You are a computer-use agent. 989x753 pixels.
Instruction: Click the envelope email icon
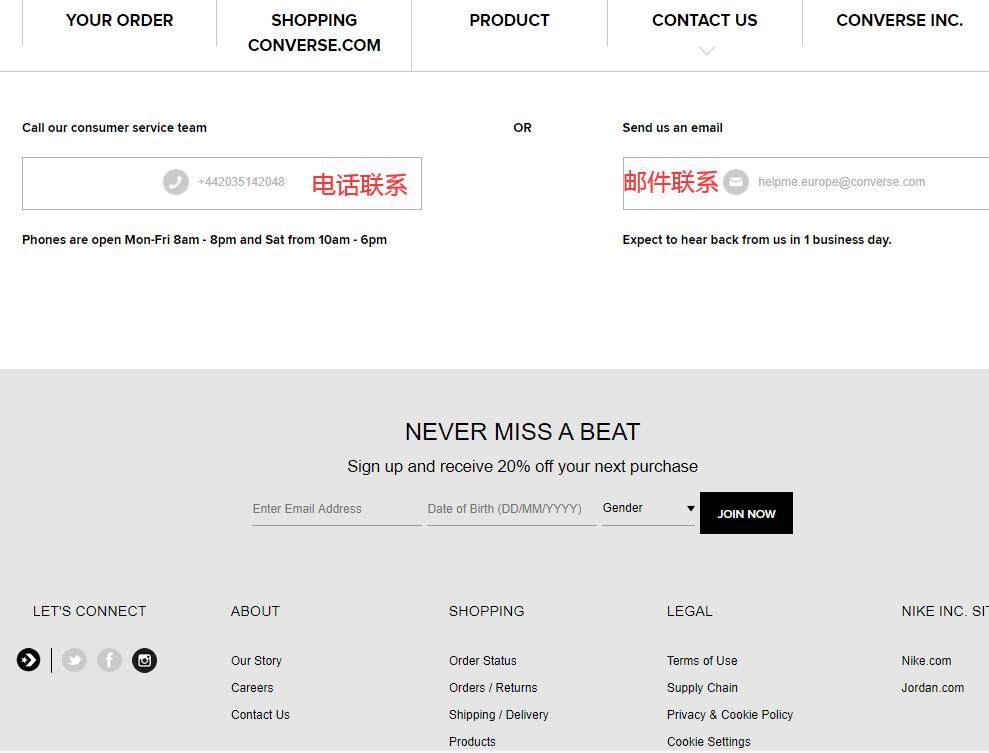(x=735, y=182)
